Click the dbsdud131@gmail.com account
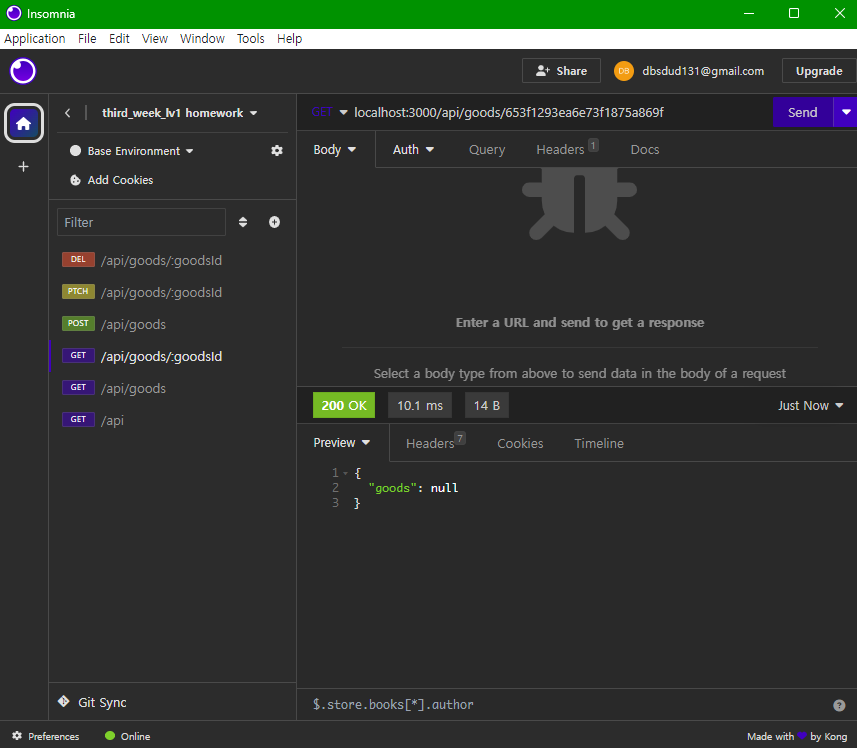 703,71
